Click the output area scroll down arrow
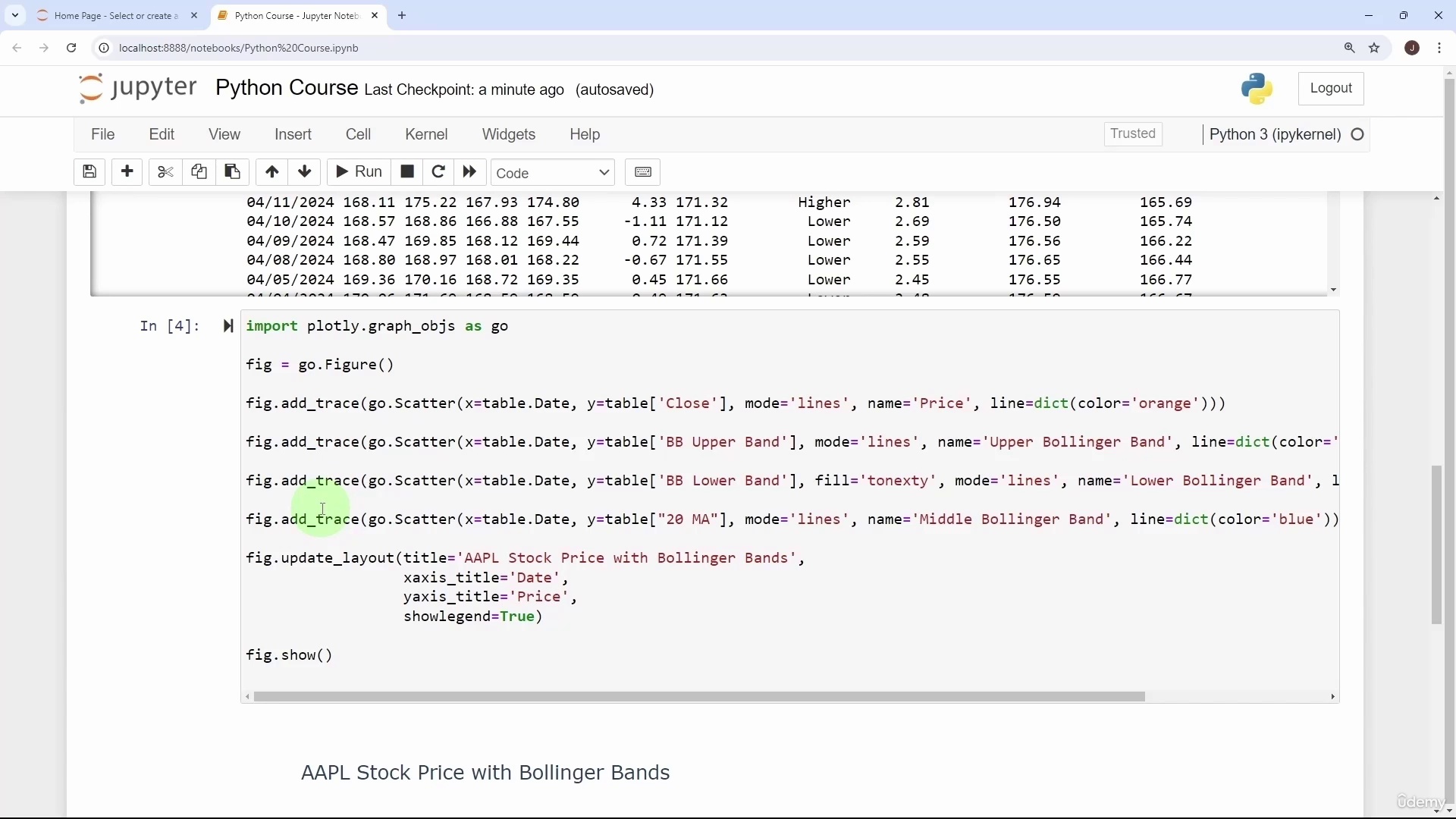The width and height of the screenshot is (1456, 819). [x=1334, y=290]
